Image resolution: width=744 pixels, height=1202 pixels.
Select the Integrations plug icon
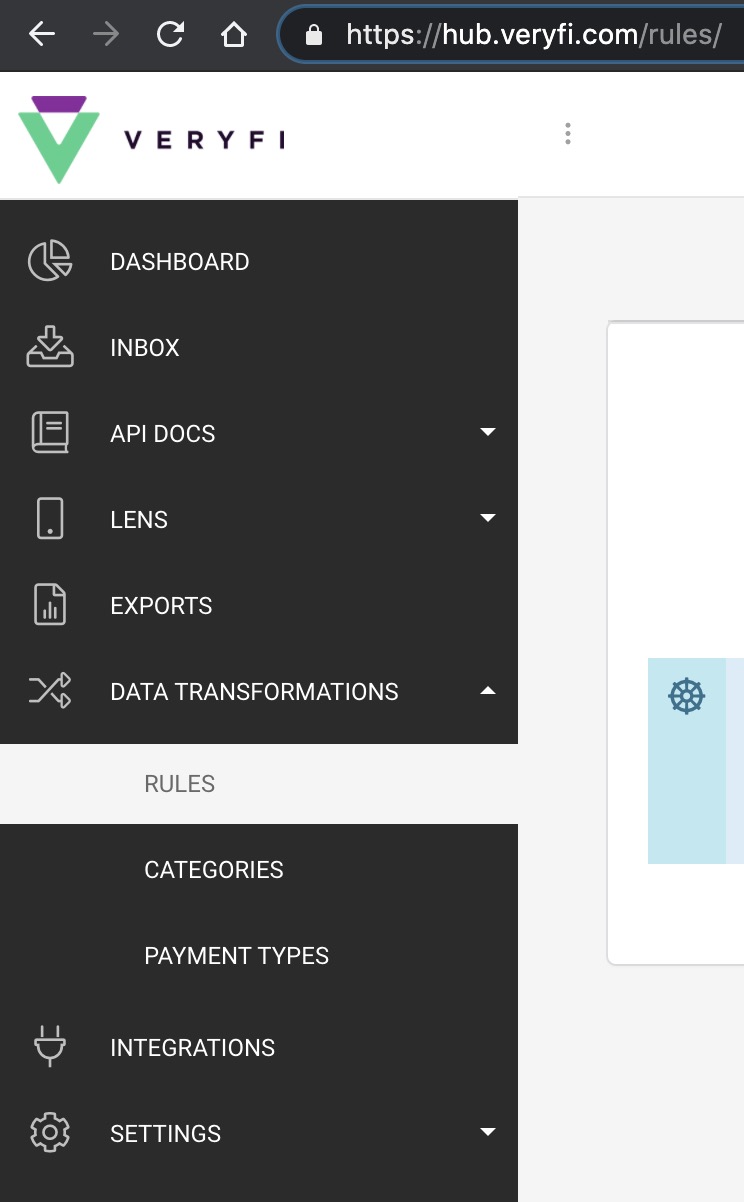[x=49, y=1046]
